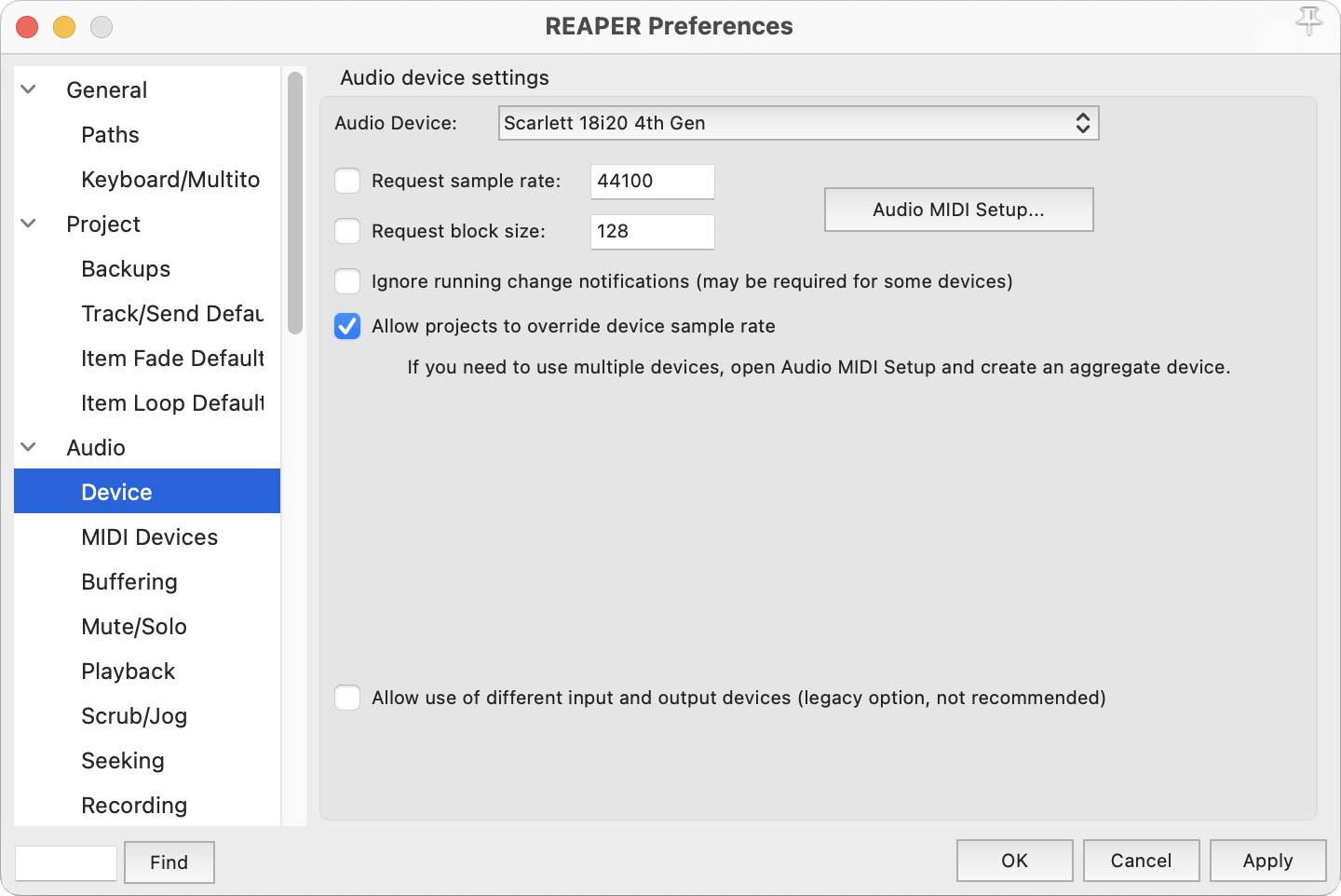
Task: Open Keyboard/Multitouch preferences page
Action: 170,180
